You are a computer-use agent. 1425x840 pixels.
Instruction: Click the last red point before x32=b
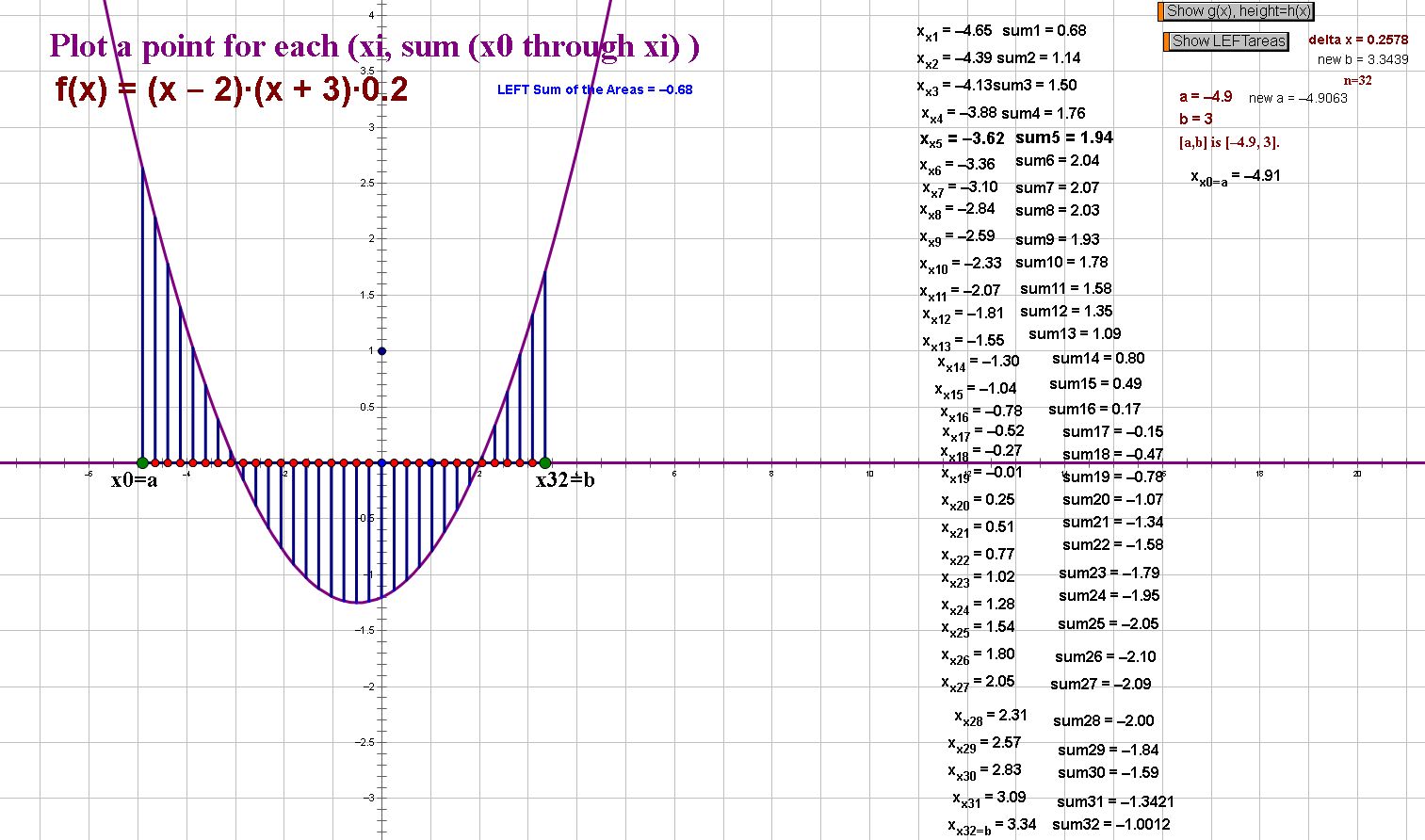pos(532,462)
